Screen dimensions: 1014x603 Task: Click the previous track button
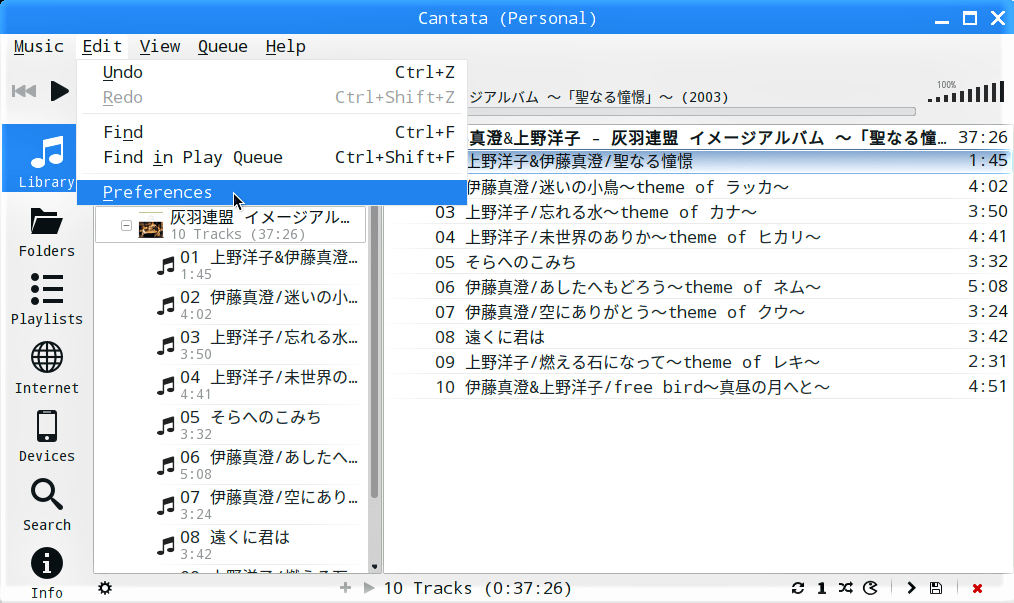tap(24, 91)
